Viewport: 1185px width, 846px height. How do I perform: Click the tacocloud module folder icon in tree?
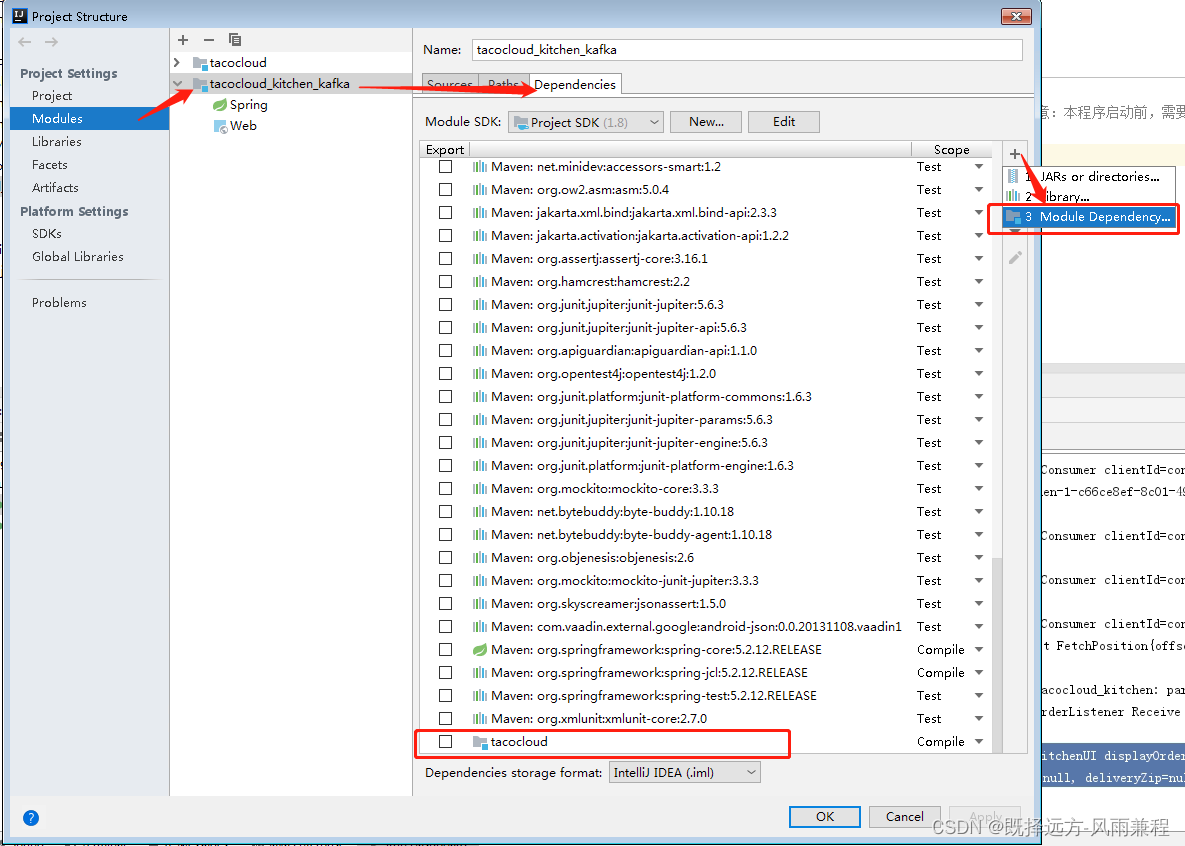coord(200,63)
